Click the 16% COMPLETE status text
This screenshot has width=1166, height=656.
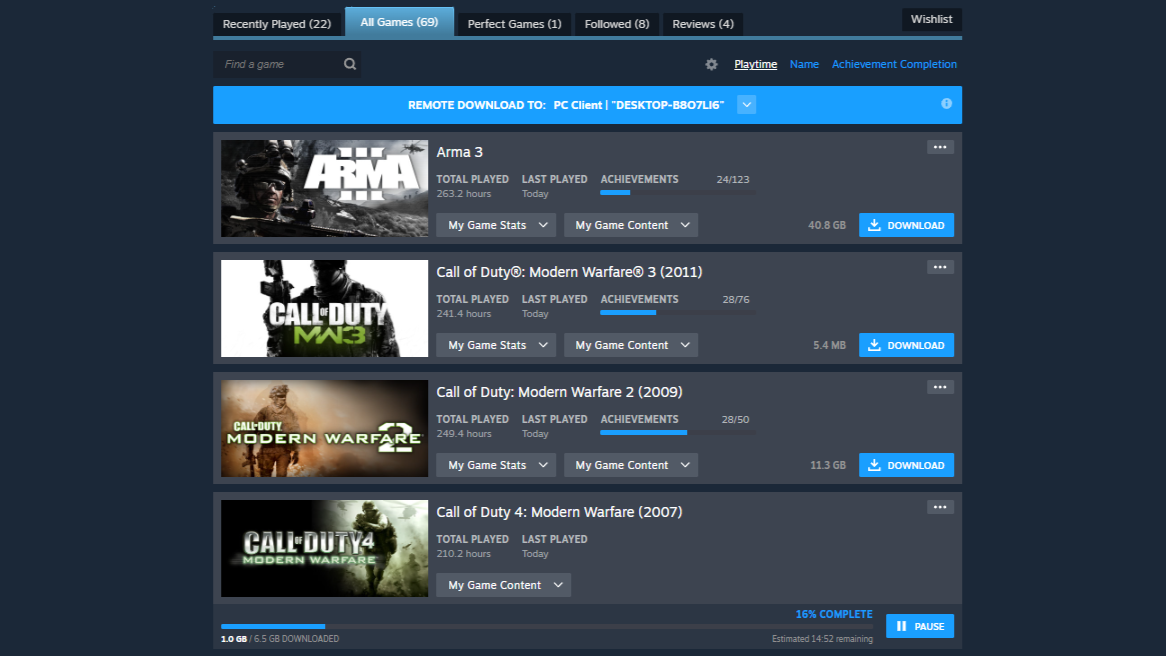pyautogui.click(x=834, y=614)
